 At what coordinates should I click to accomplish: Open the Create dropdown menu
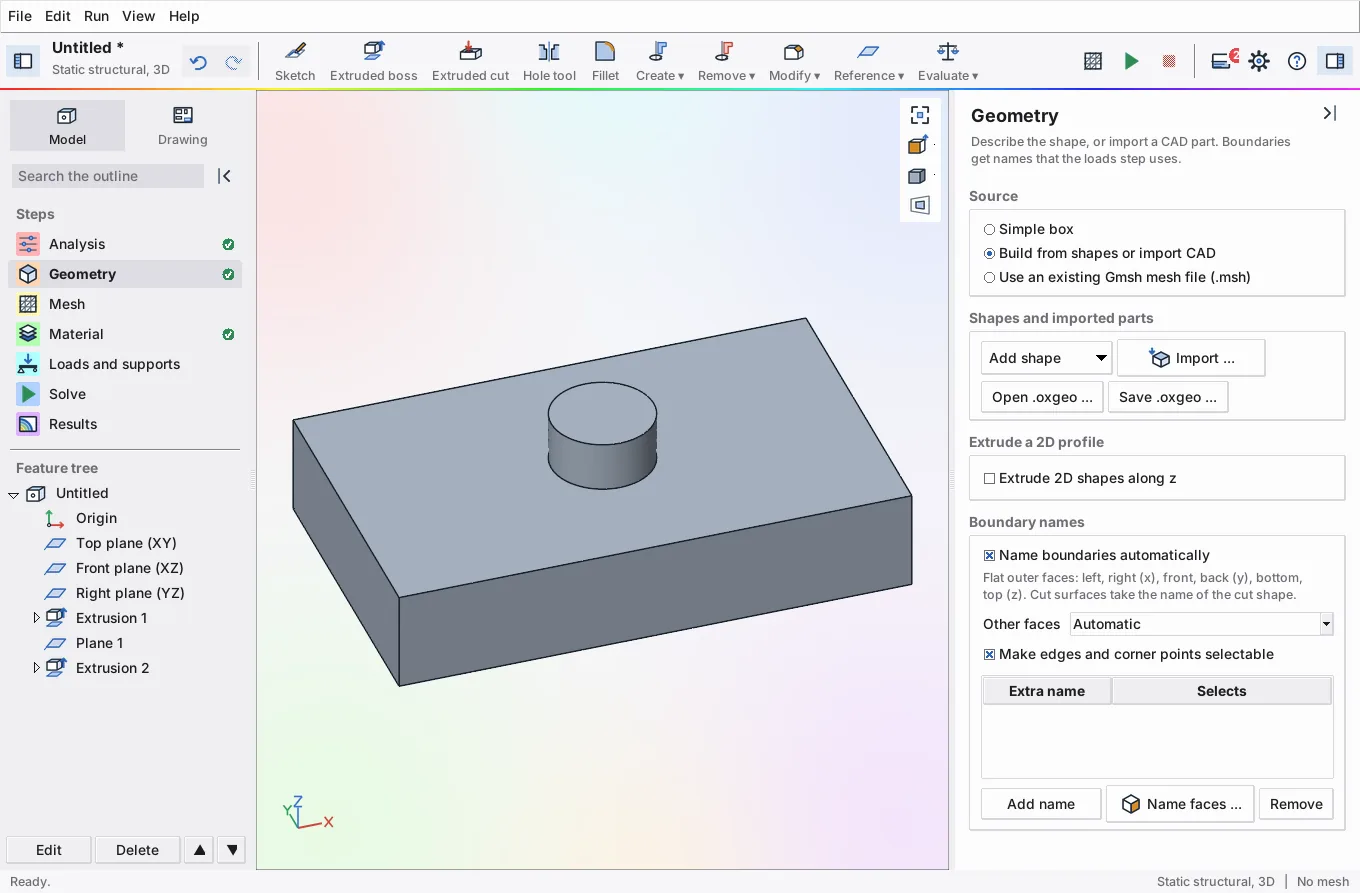659,61
